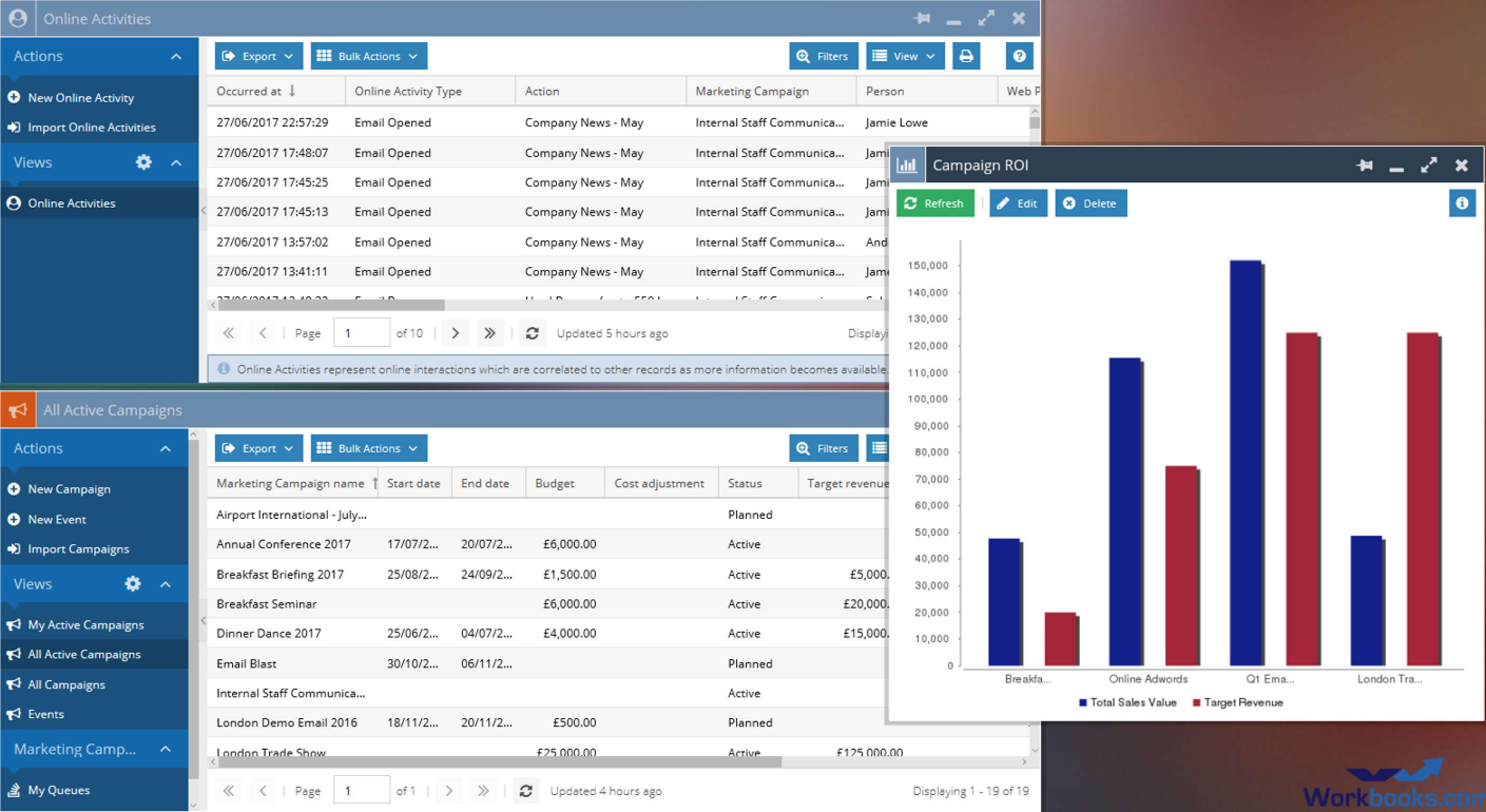
Task: Open My Active Campaigns view
Action: point(85,625)
